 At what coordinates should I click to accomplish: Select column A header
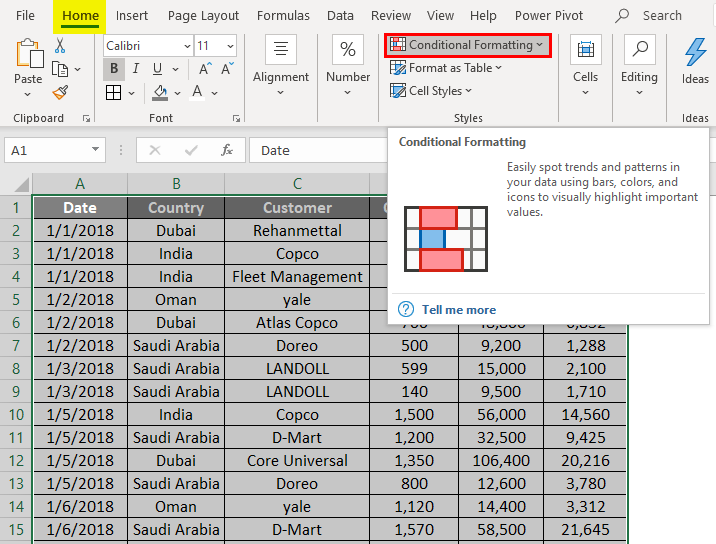80,184
